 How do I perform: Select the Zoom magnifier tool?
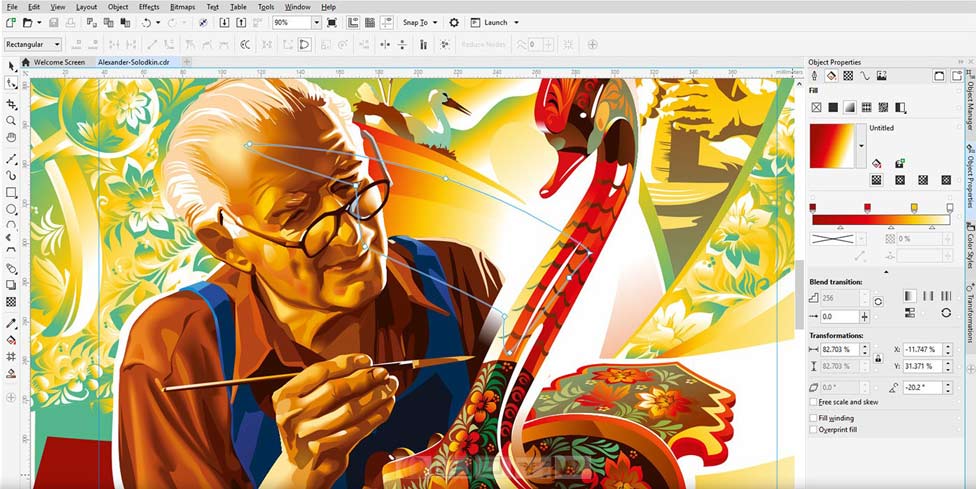click(x=11, y=120)
